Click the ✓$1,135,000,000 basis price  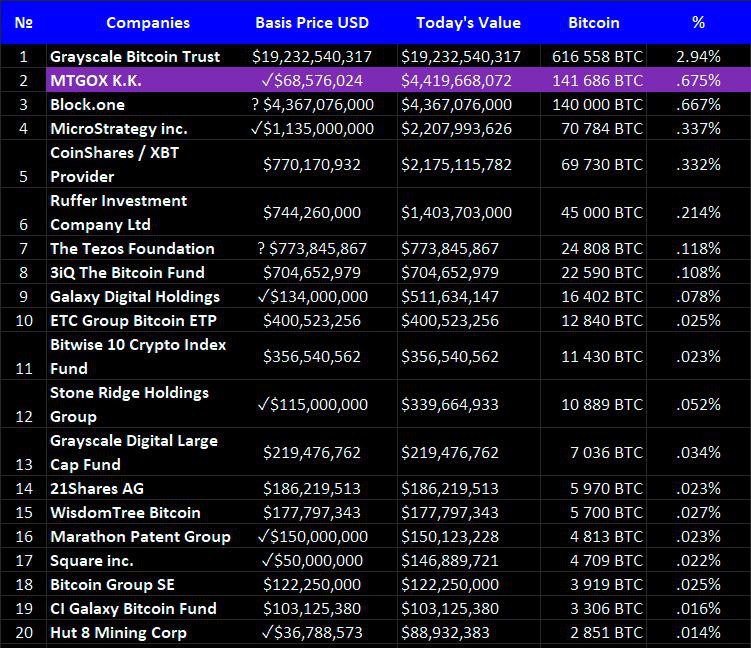312,128
